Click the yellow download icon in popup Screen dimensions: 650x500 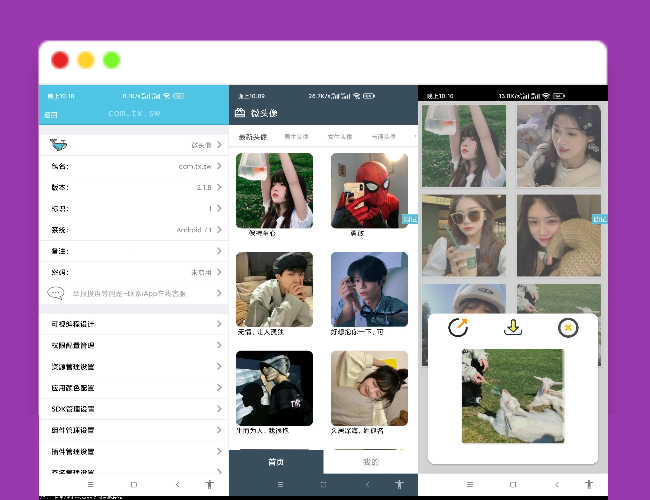513,328
